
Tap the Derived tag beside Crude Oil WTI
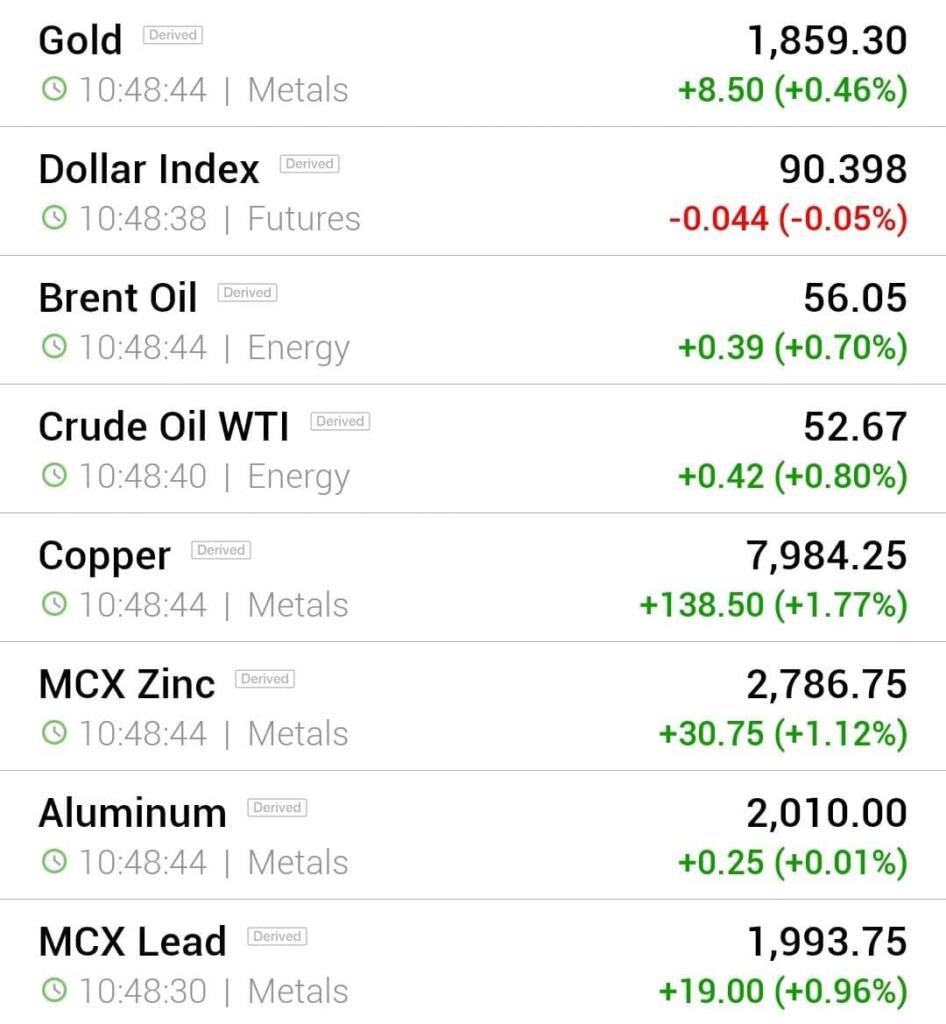[x=340, y=421]
